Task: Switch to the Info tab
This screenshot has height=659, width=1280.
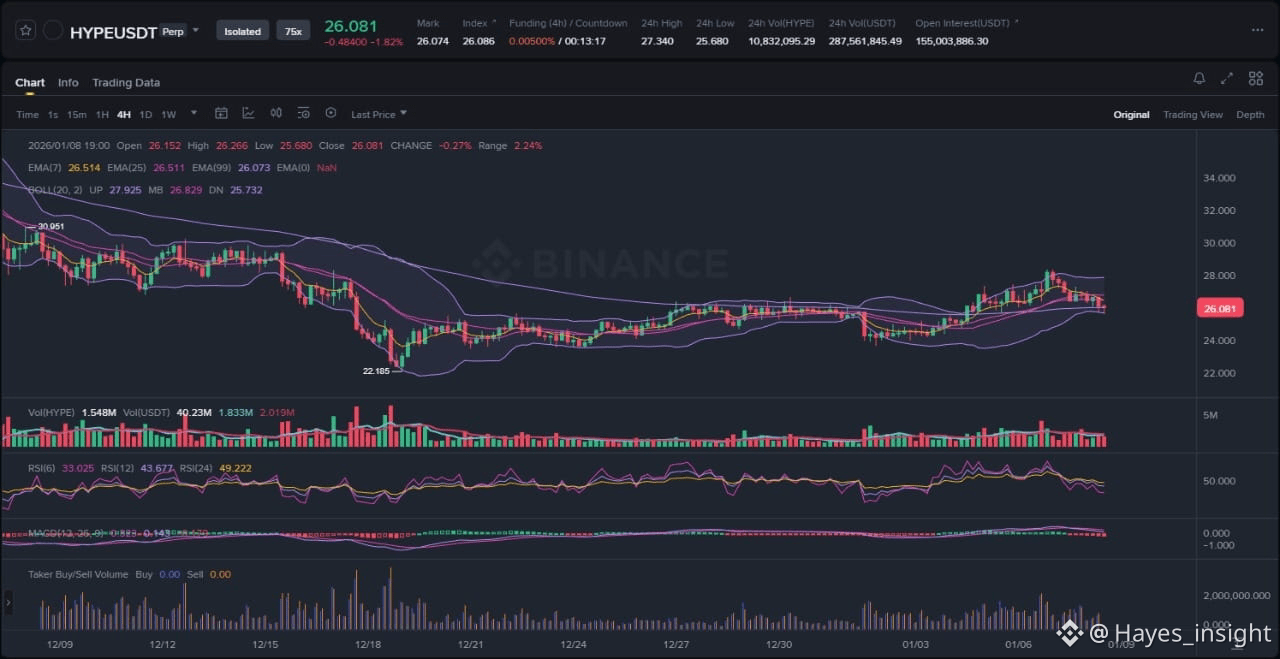Action: [x=68, y=83]
